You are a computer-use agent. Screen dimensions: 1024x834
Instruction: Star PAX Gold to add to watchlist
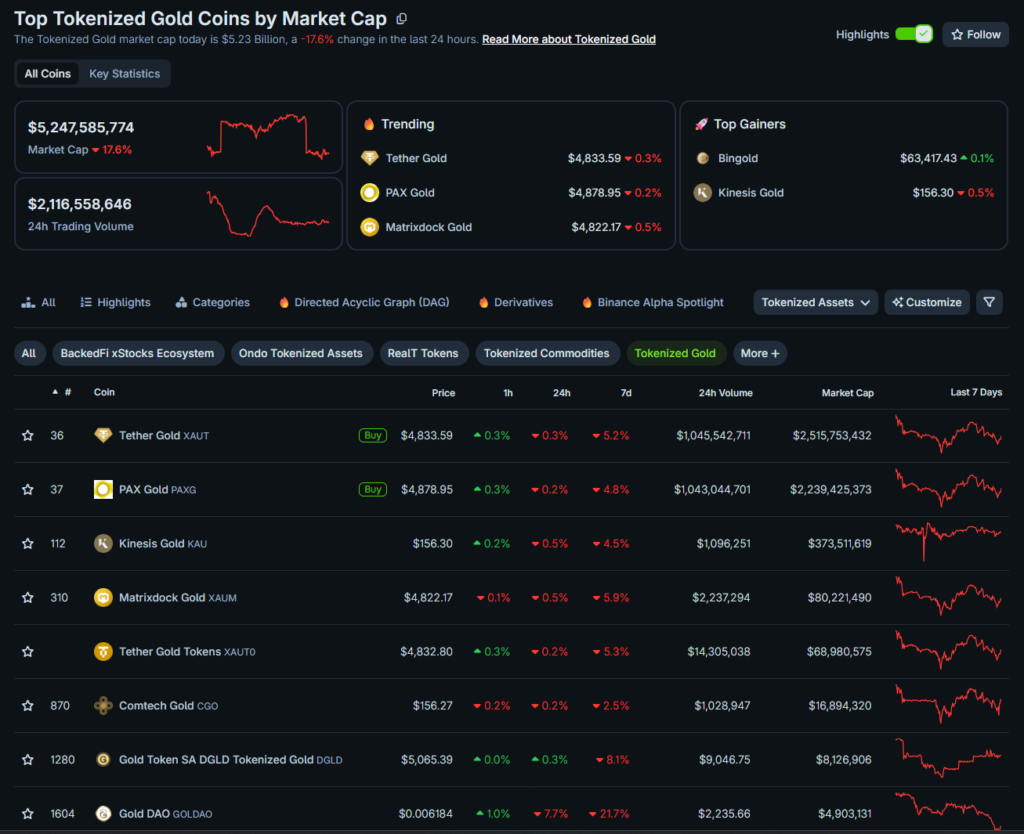pos(27,489)
